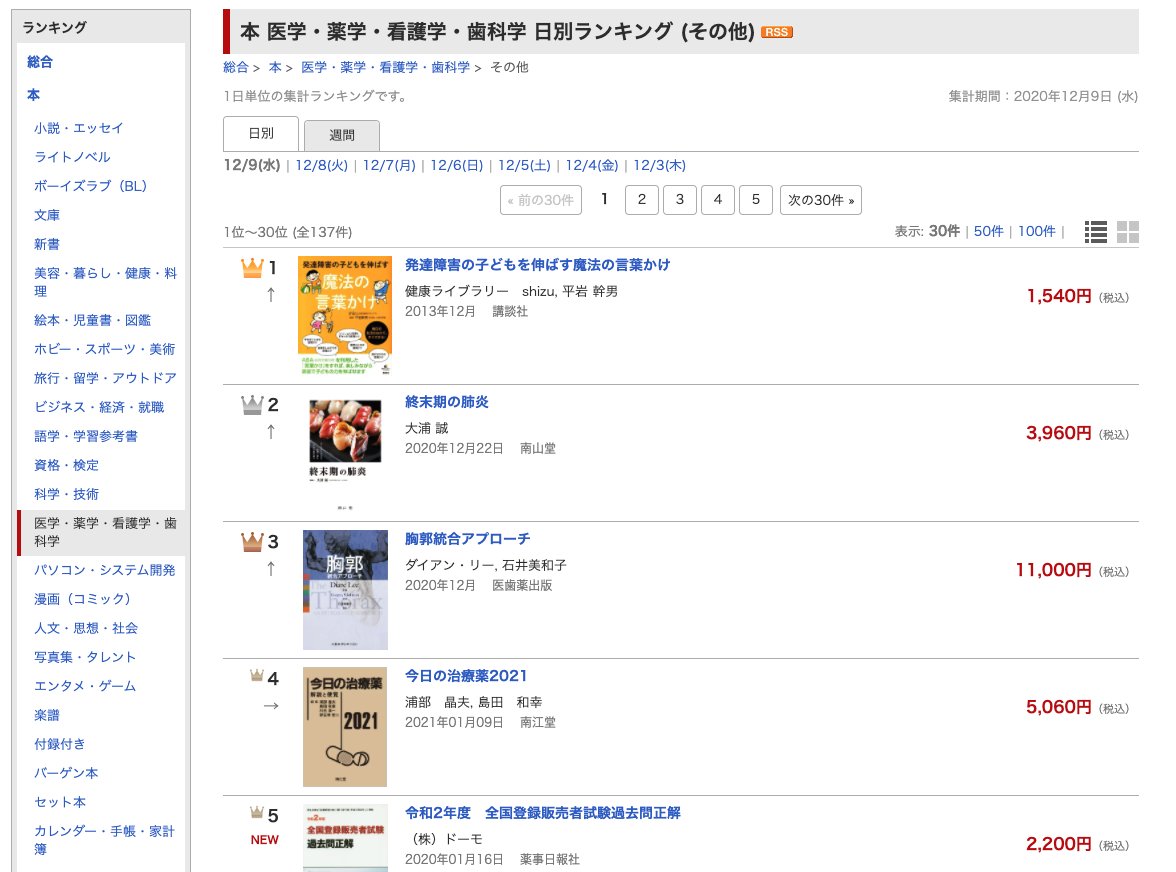The width and height of the screenshot is (1176, 872).
Task: Click 次の30件 next page button
Action: 820,199
